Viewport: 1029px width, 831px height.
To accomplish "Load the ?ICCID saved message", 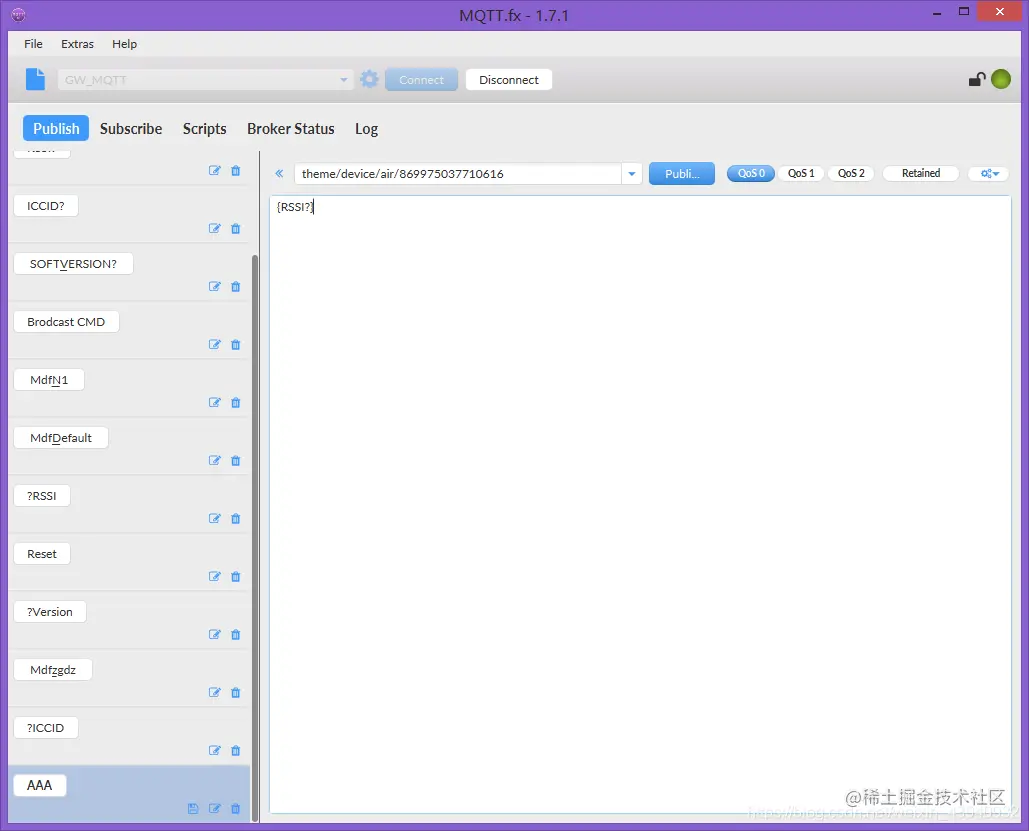I will coord(46,728).
